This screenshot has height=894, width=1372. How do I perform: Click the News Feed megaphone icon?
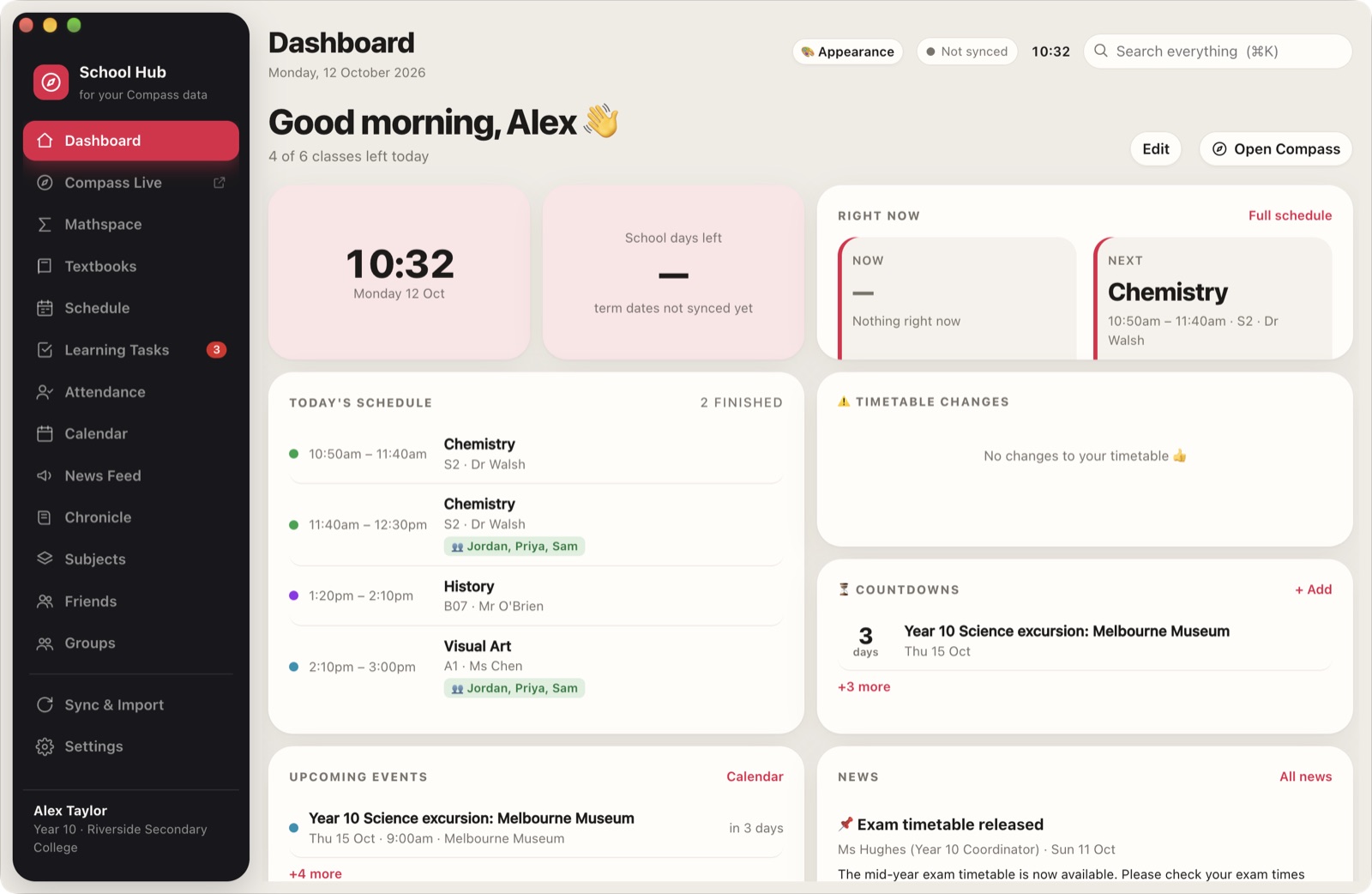tap(45, 475)
